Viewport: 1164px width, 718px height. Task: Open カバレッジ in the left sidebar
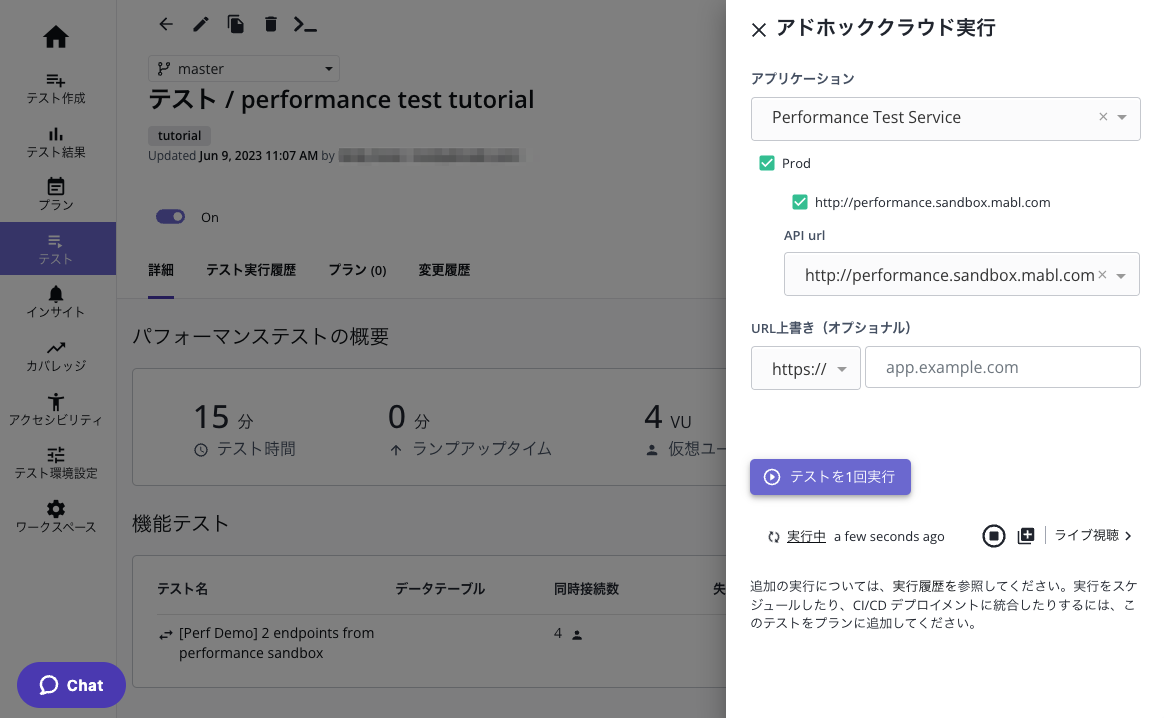point(56,355)
